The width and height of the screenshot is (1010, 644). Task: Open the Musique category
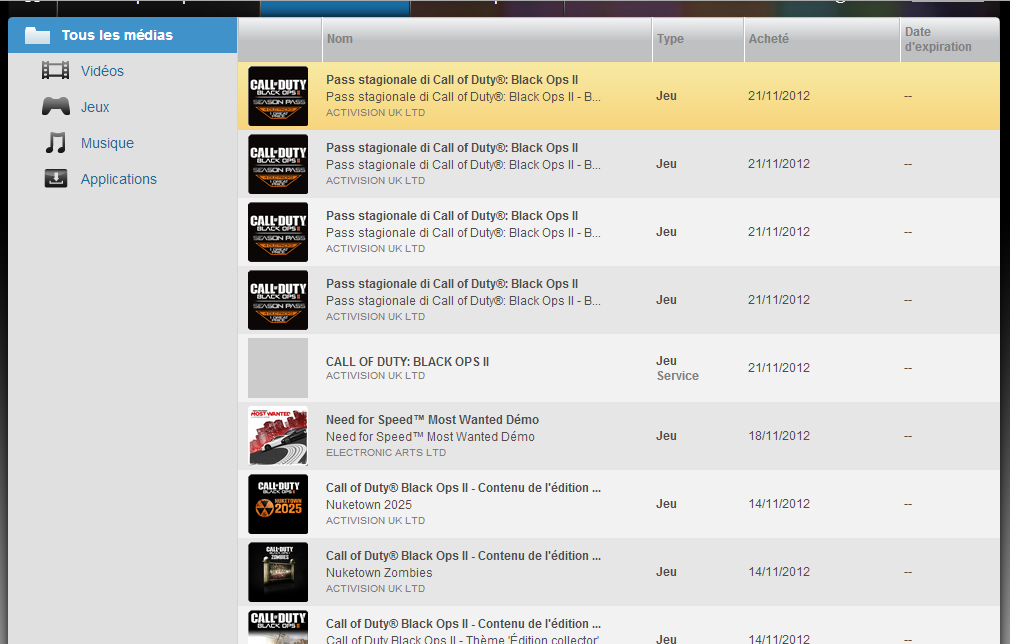[108, 143]
